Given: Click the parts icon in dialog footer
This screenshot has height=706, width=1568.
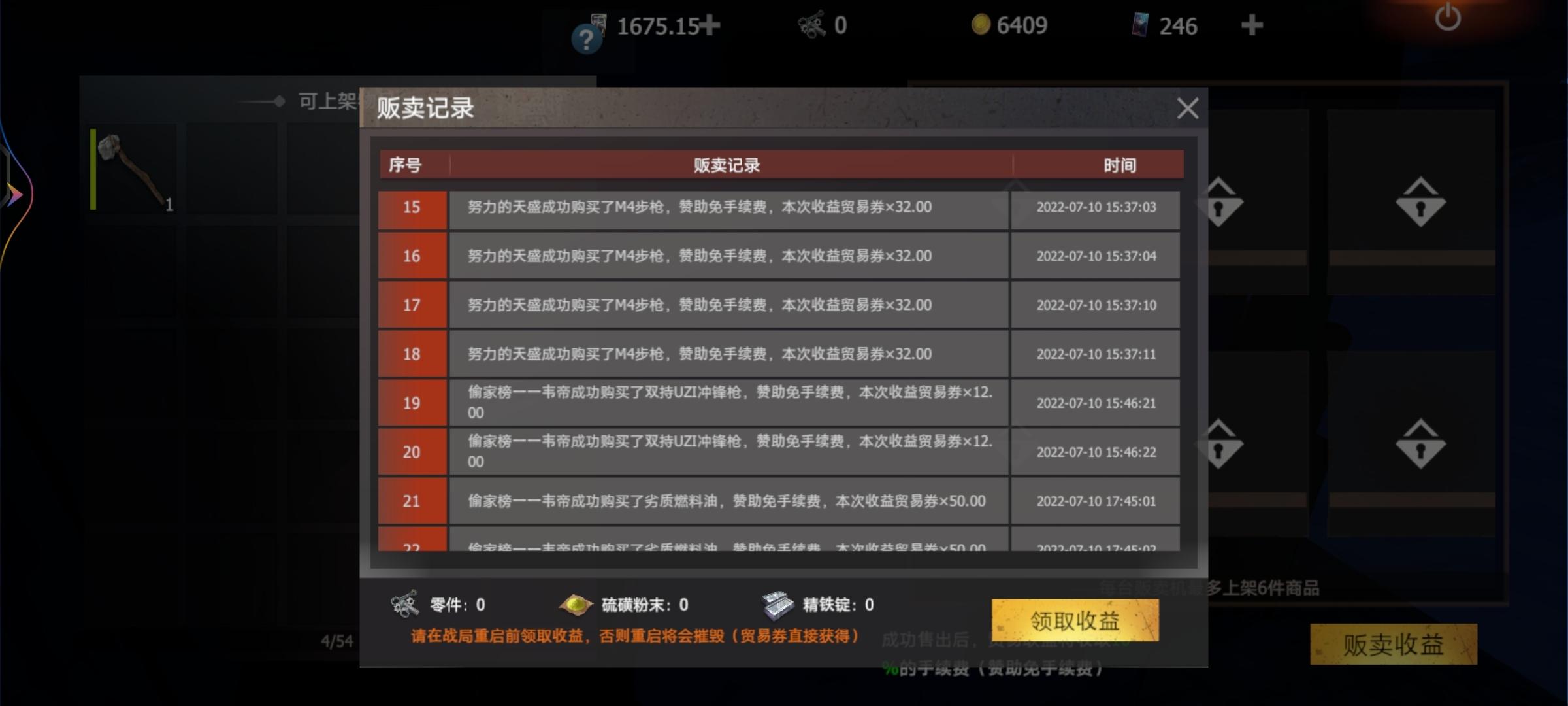Looking at the screenshot, I should click(x=404, y=604).
